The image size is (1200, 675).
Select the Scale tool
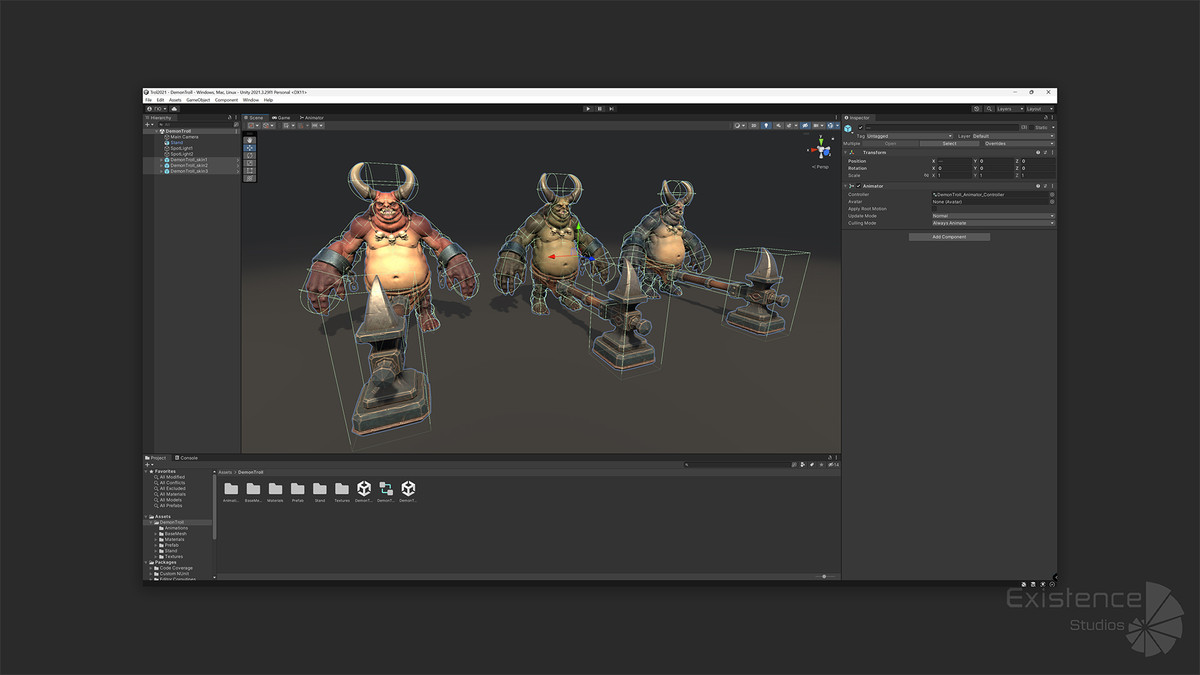point(250,163)
